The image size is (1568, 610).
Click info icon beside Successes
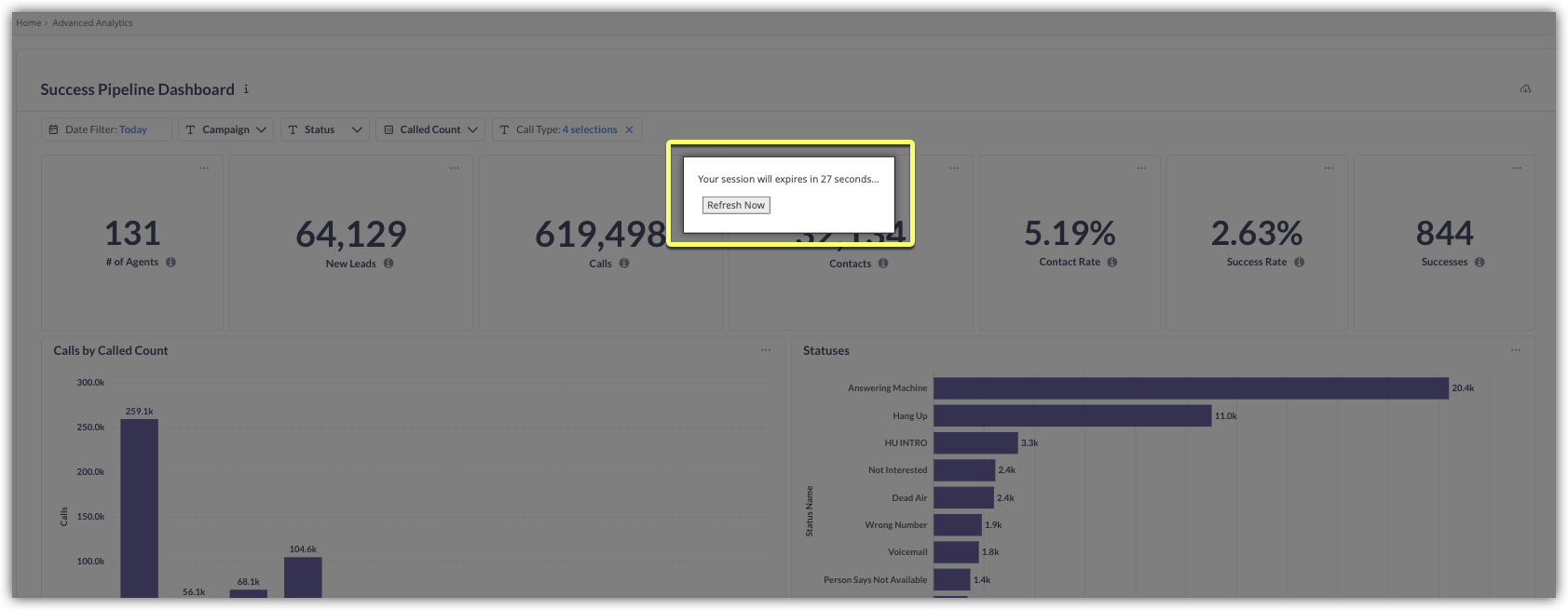[1479, 263]
